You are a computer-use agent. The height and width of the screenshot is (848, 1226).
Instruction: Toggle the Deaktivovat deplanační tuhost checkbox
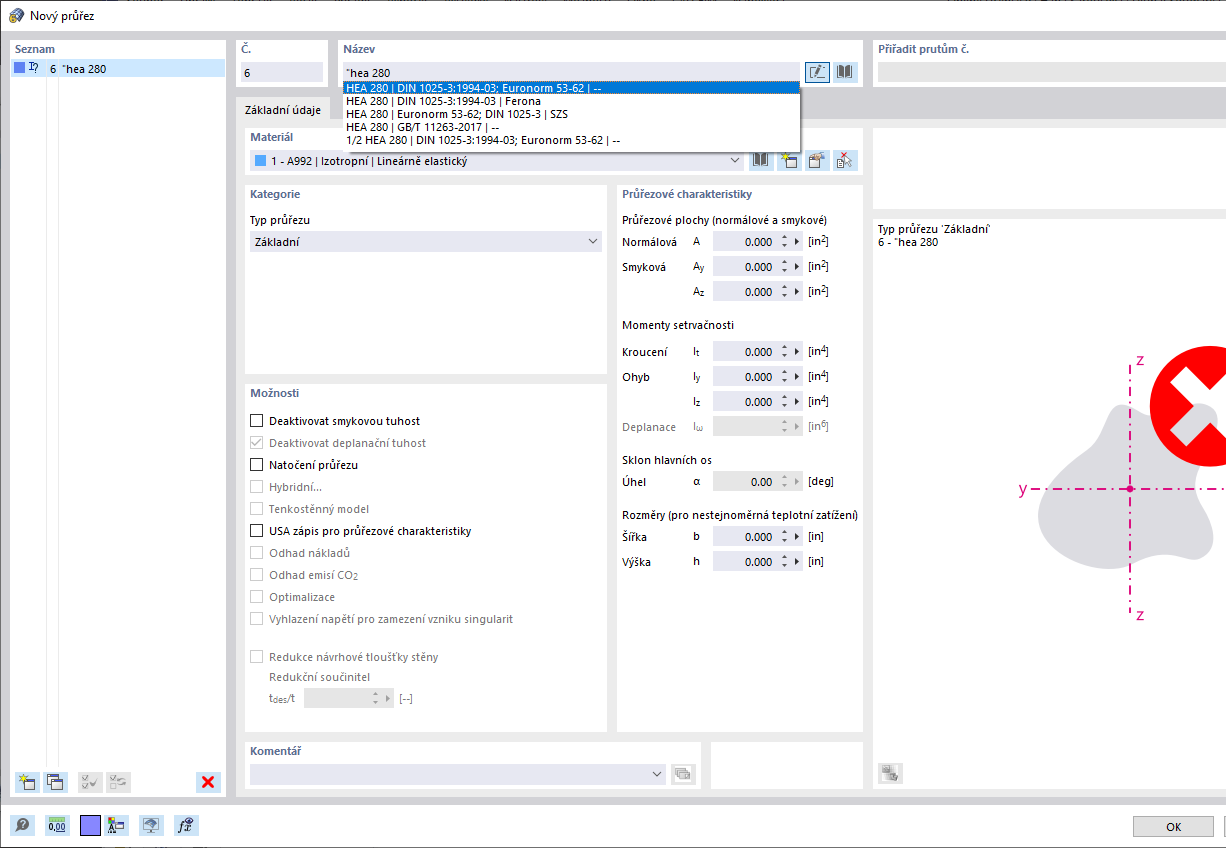click(257, 443)
